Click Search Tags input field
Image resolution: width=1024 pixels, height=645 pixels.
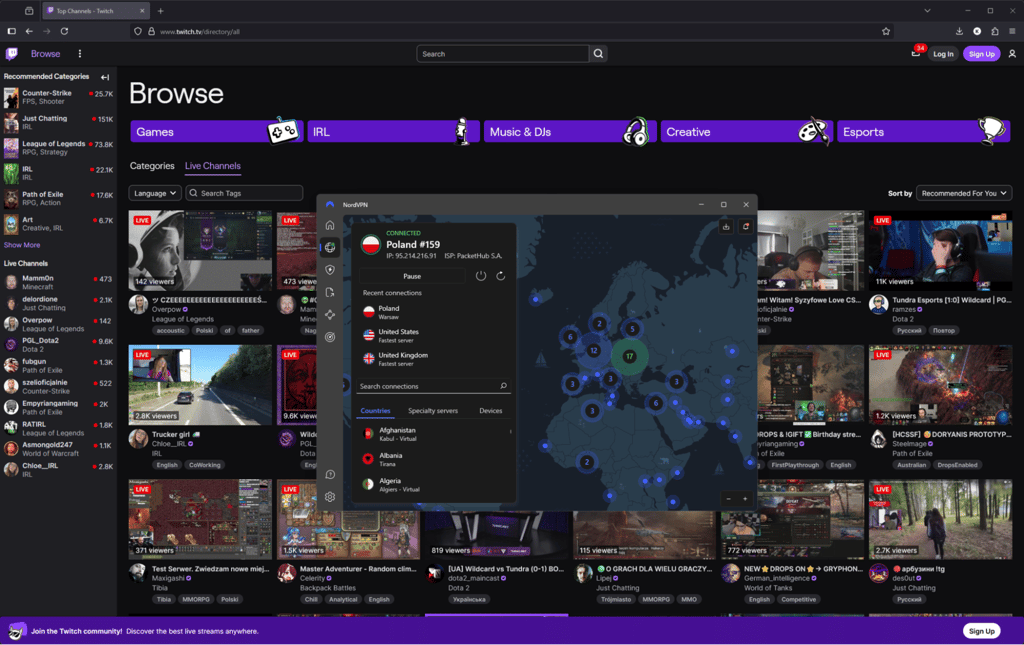(244, 193)
